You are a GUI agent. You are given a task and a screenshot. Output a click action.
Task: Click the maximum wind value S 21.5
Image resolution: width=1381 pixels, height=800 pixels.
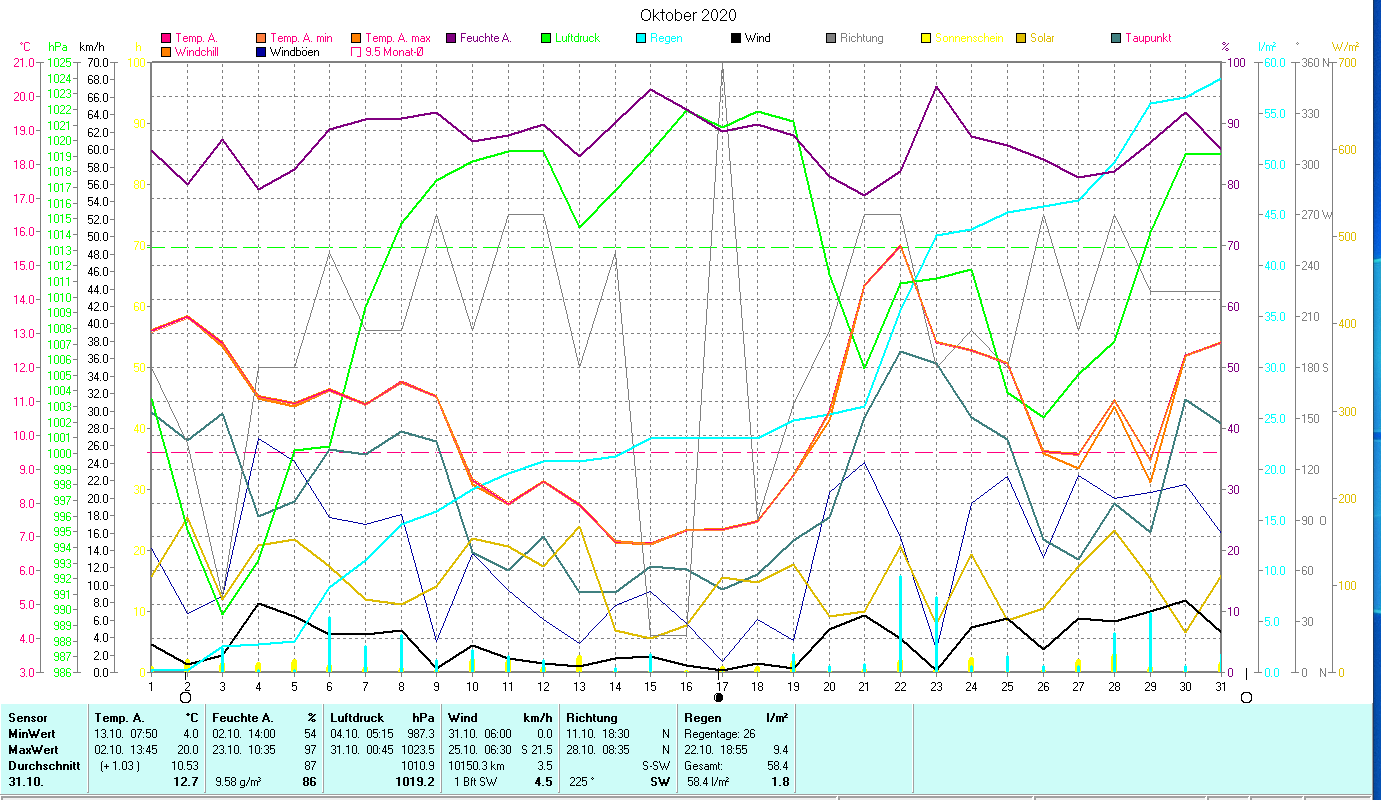535,749
